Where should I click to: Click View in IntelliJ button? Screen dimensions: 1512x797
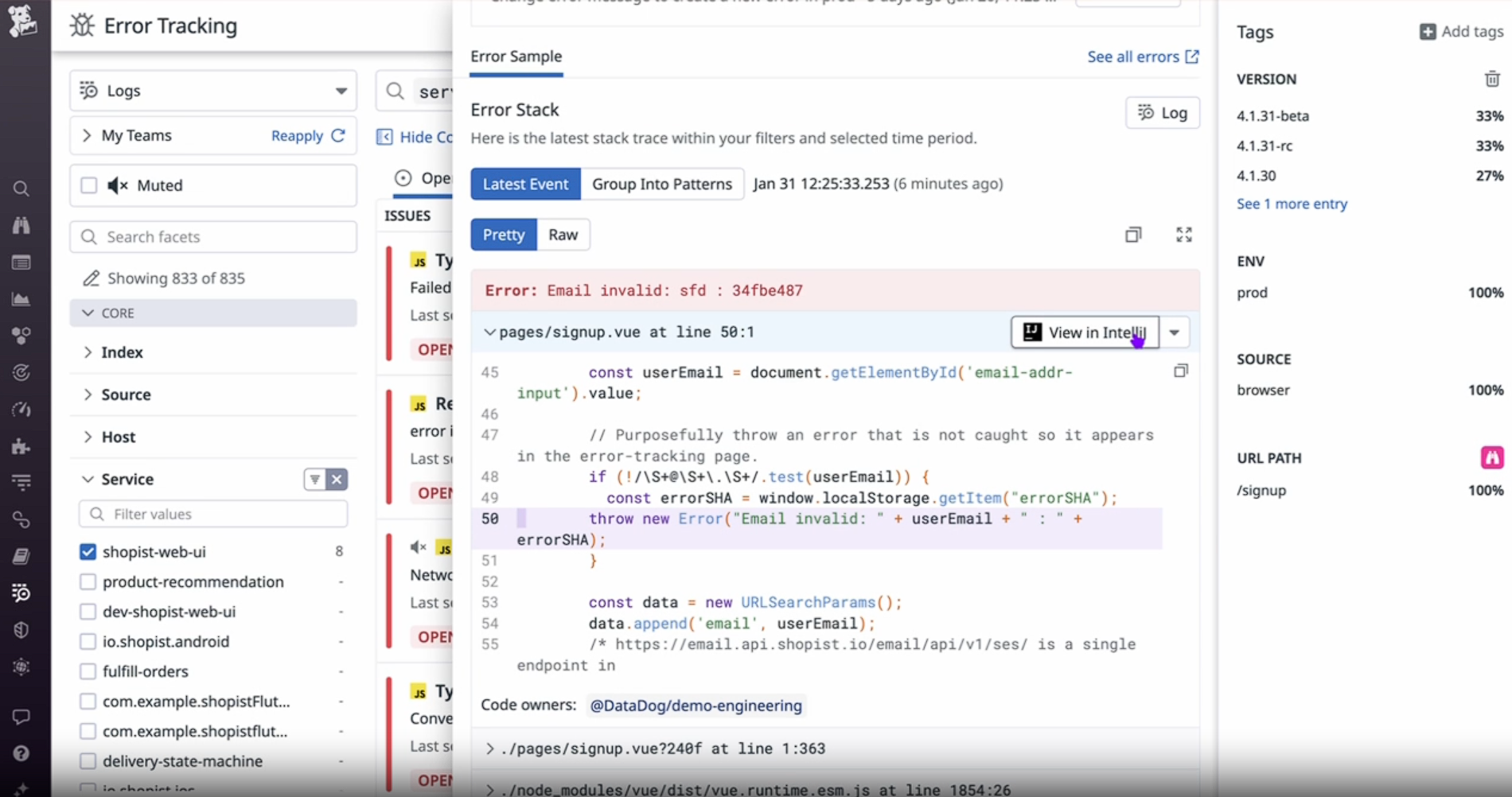pos(1085,332)
